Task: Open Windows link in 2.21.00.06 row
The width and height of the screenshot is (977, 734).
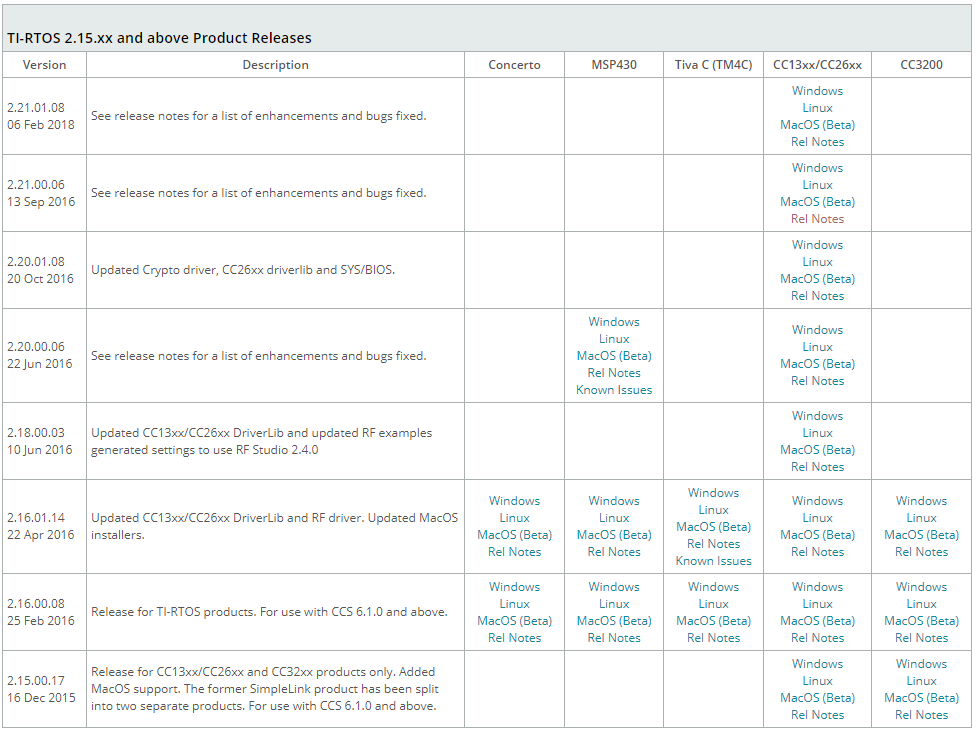Action: coord(817,168)
